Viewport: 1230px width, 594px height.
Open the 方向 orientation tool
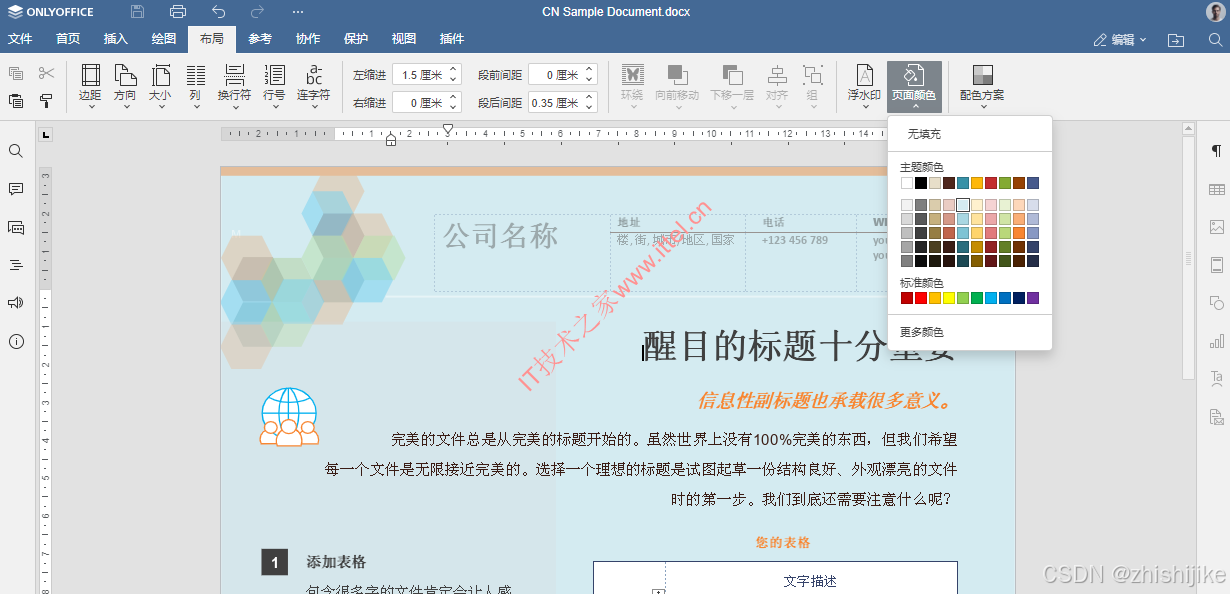point(125,86)
